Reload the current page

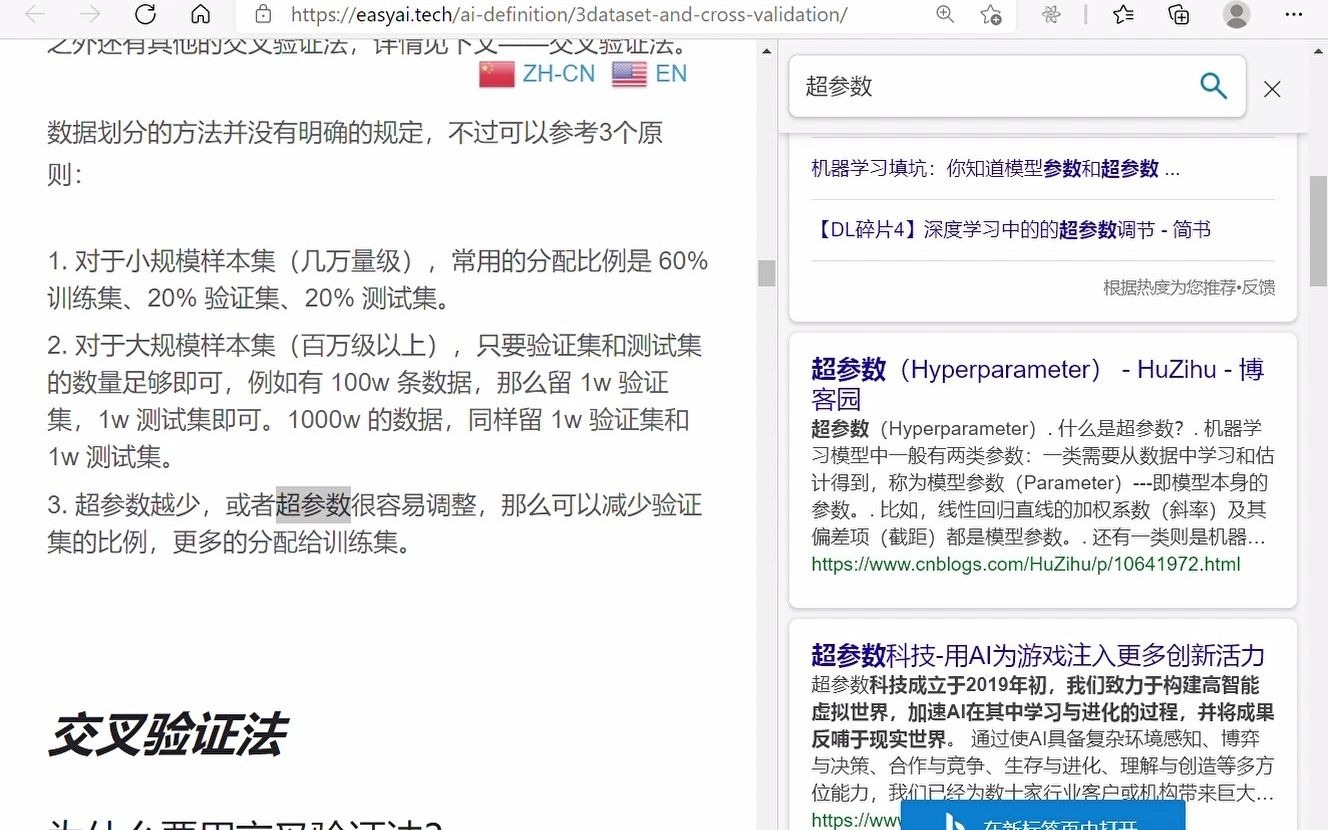(x=145, y=14)
